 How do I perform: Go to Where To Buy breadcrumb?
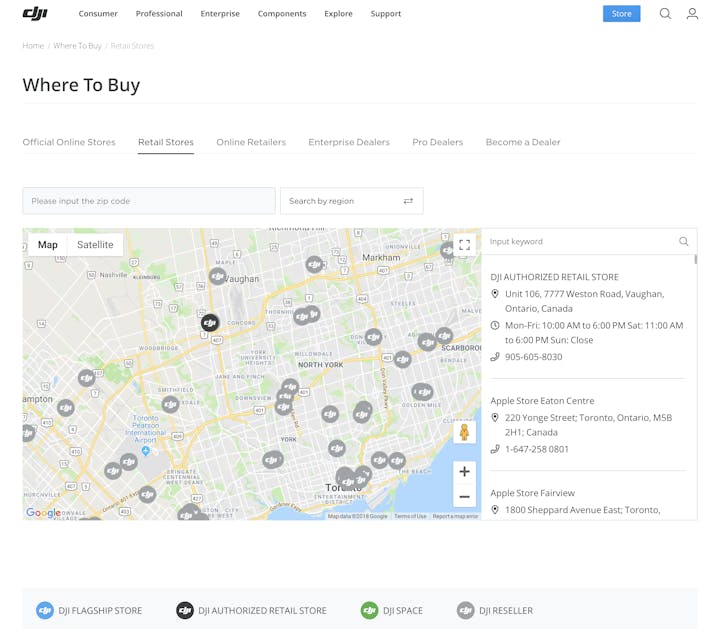77,45
